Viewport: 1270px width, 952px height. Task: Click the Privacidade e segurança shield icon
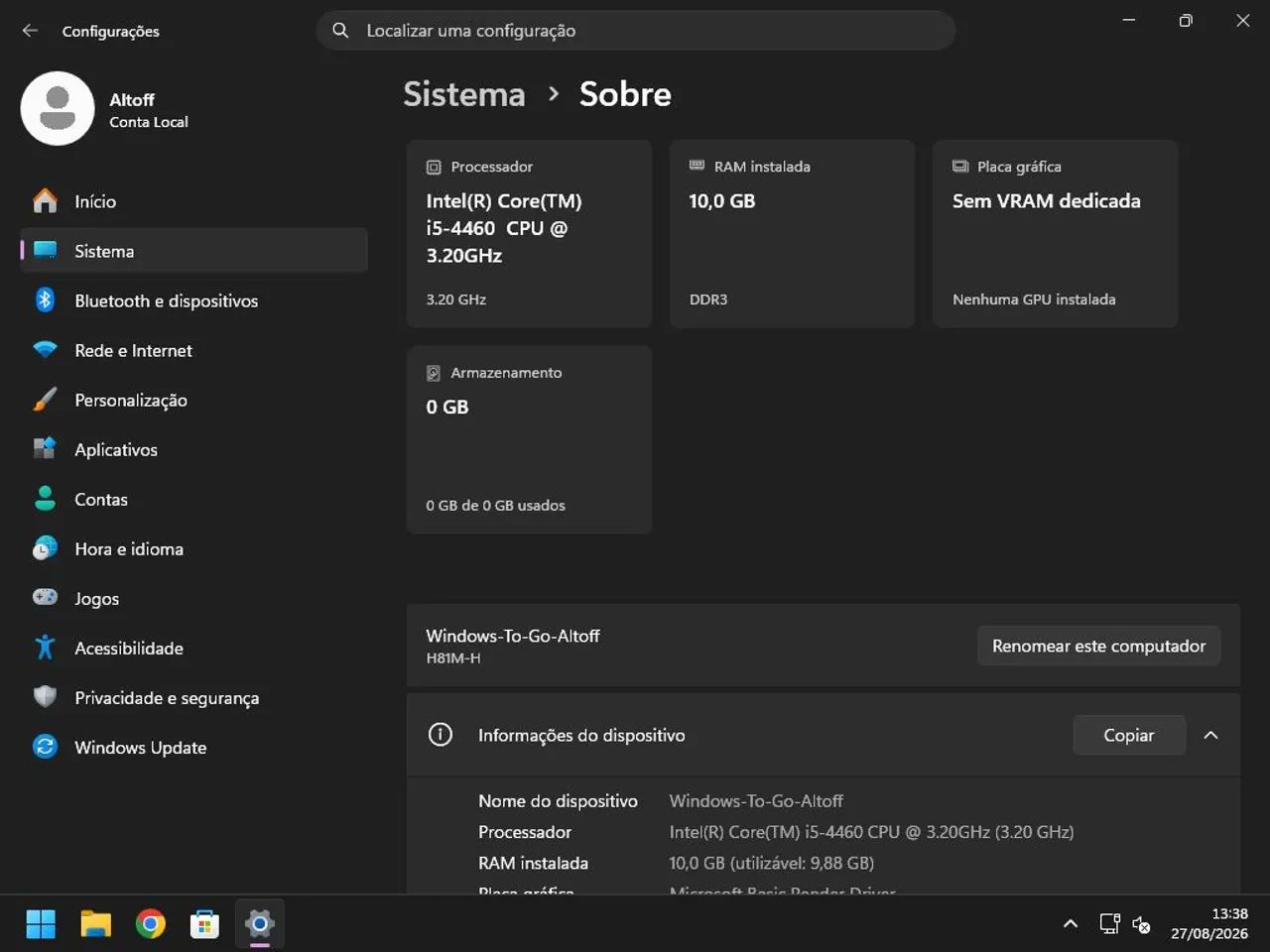click(x=45, y=697)
